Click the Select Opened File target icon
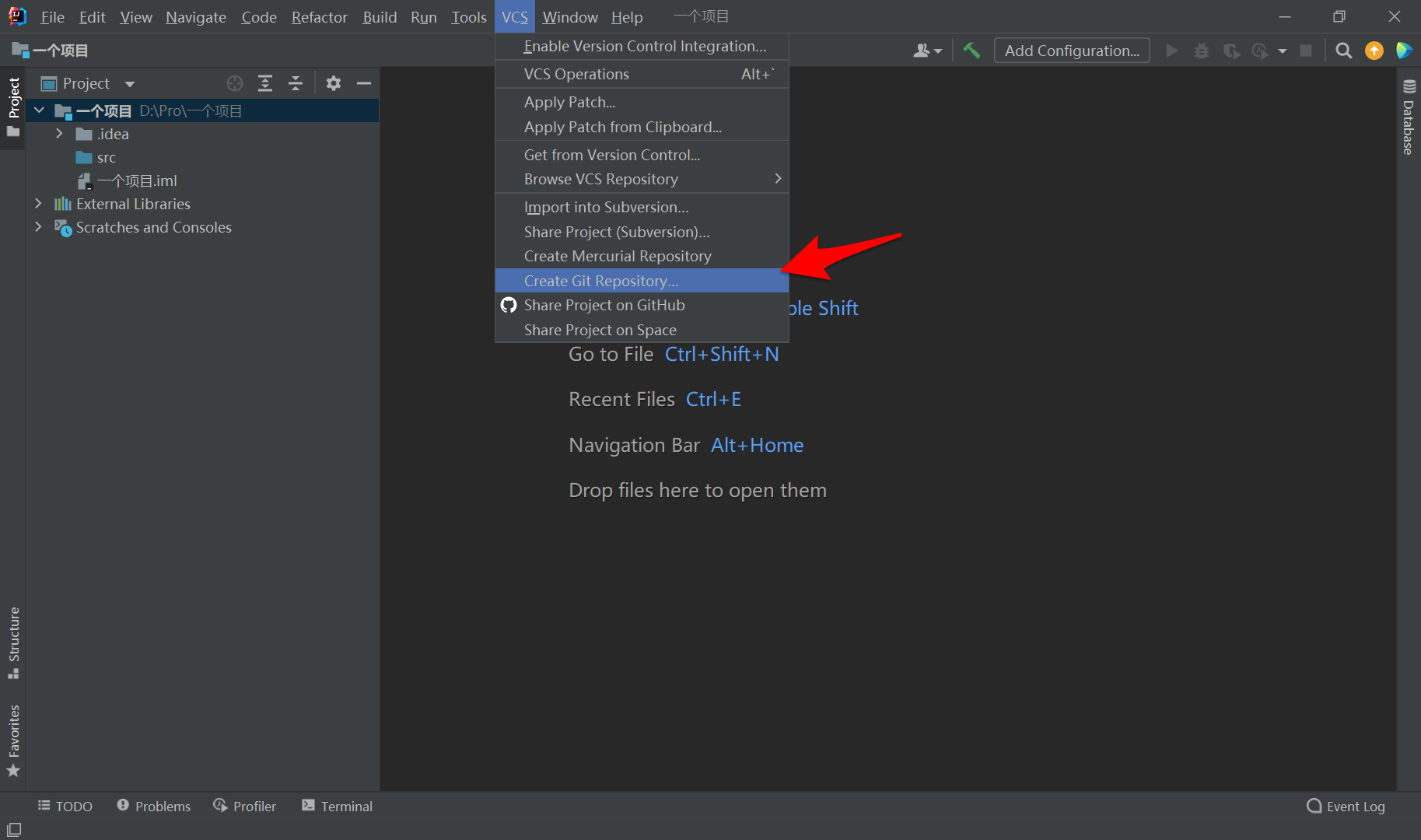The width and height of the screenshot is (1421, 840). (x=235, y=83)
